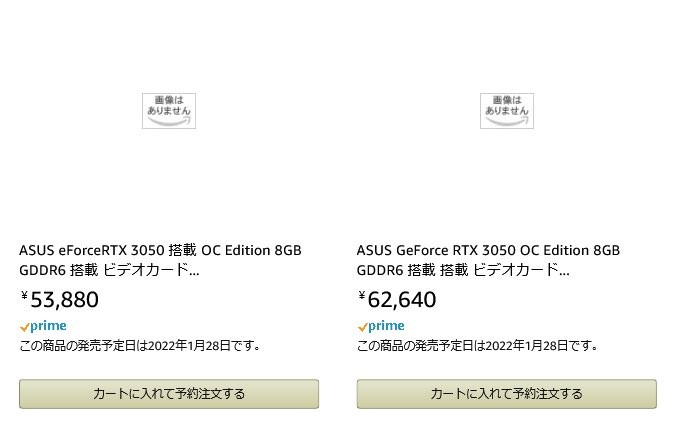The width and height of the screenshot is (673, 425).
Task: Click the left product's release date text
Action: pyautogui.click(x=140, y=346)
